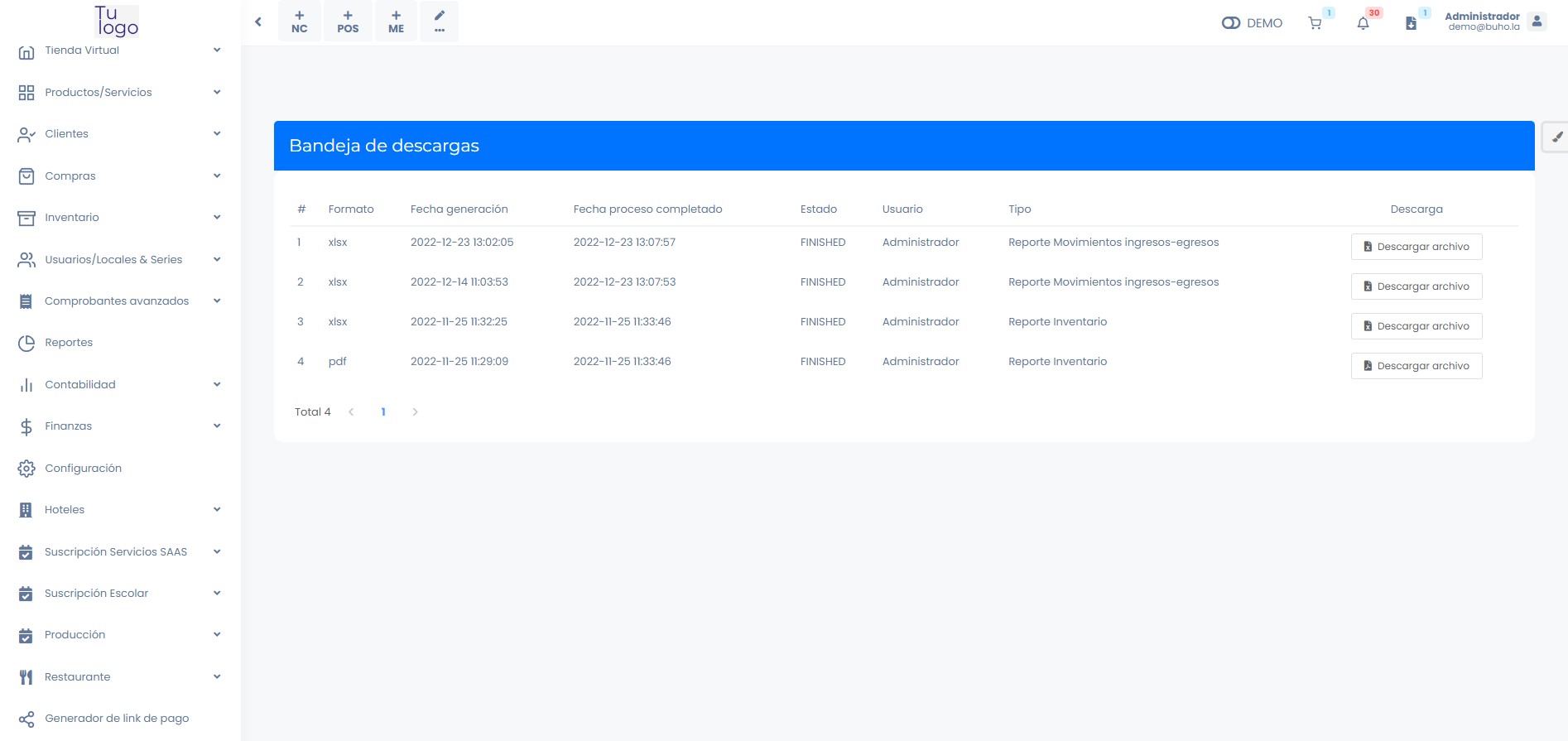
Task: Download the first xlsx report file
Action: [x=1416, y=247]
